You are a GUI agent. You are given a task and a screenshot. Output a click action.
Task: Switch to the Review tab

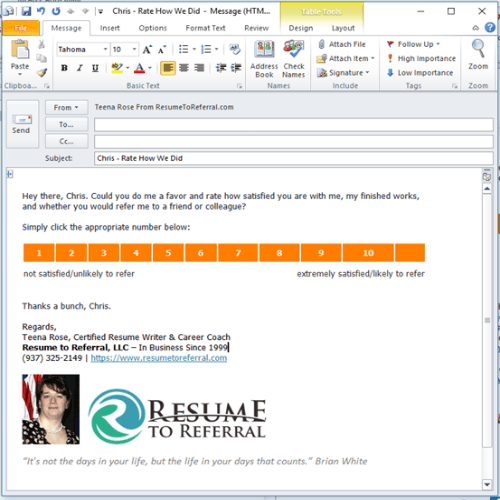coord(256,28)
